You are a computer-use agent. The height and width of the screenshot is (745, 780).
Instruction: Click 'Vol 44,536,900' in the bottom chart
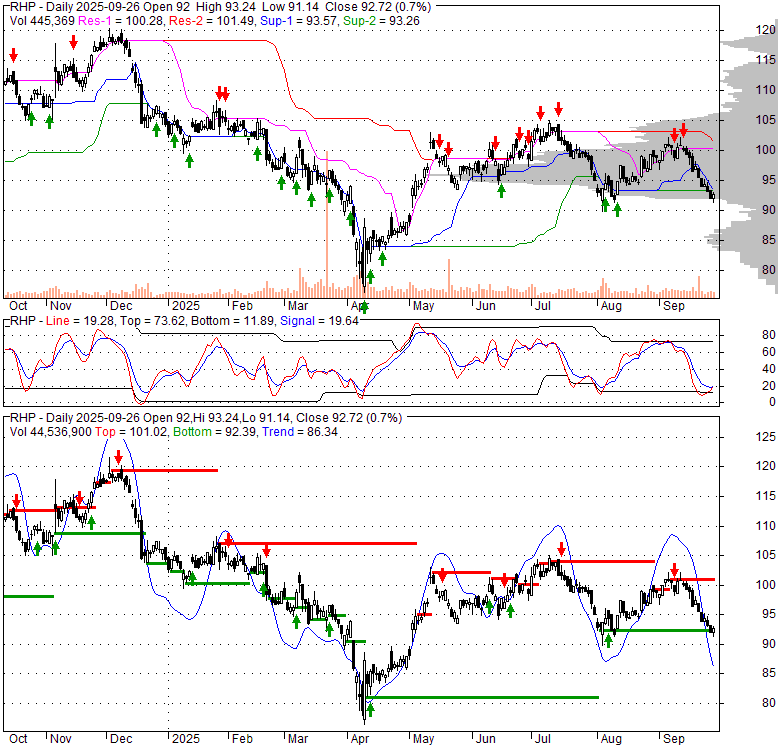point(50,432)
